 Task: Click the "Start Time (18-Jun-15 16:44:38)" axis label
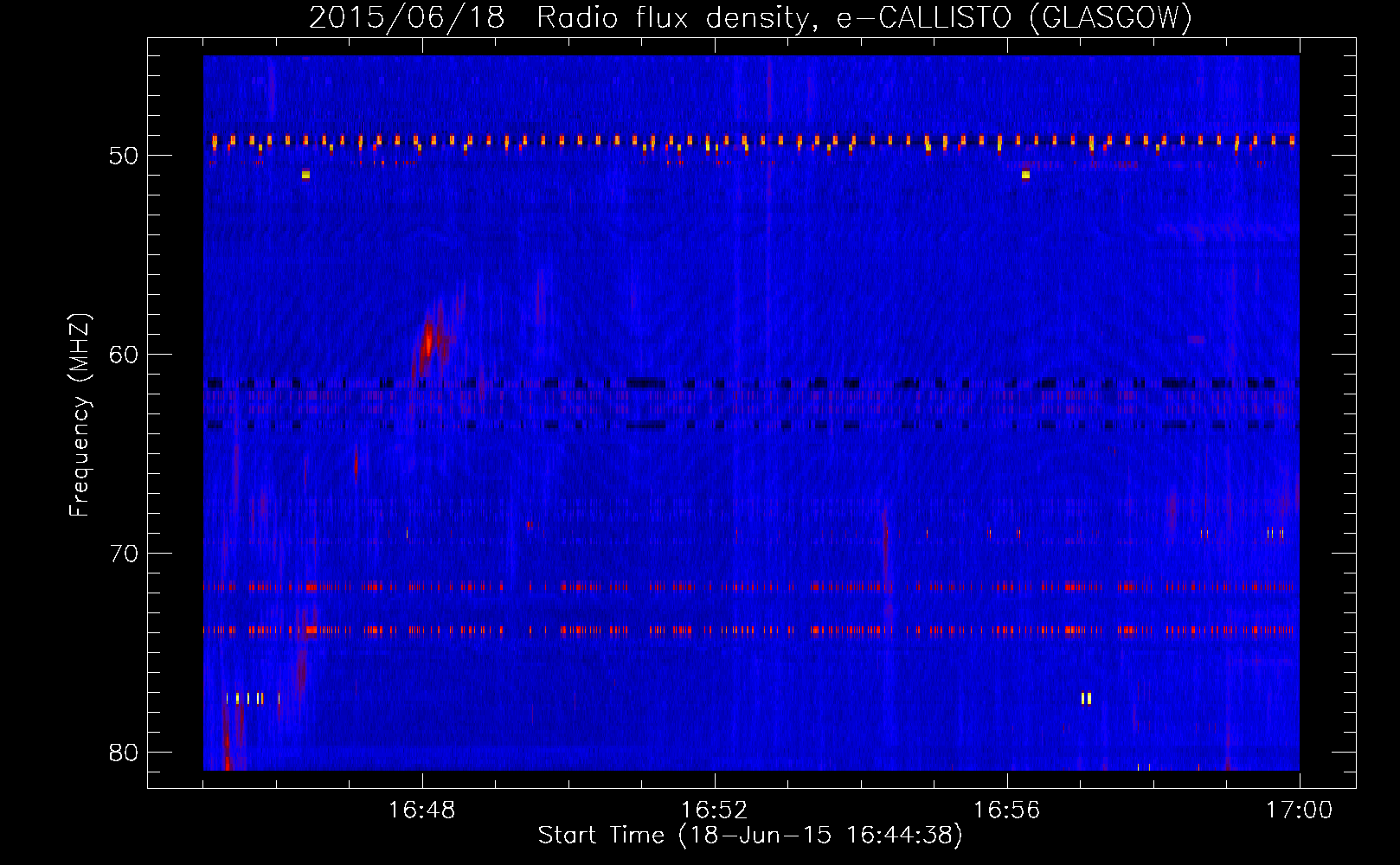[750, 836]
